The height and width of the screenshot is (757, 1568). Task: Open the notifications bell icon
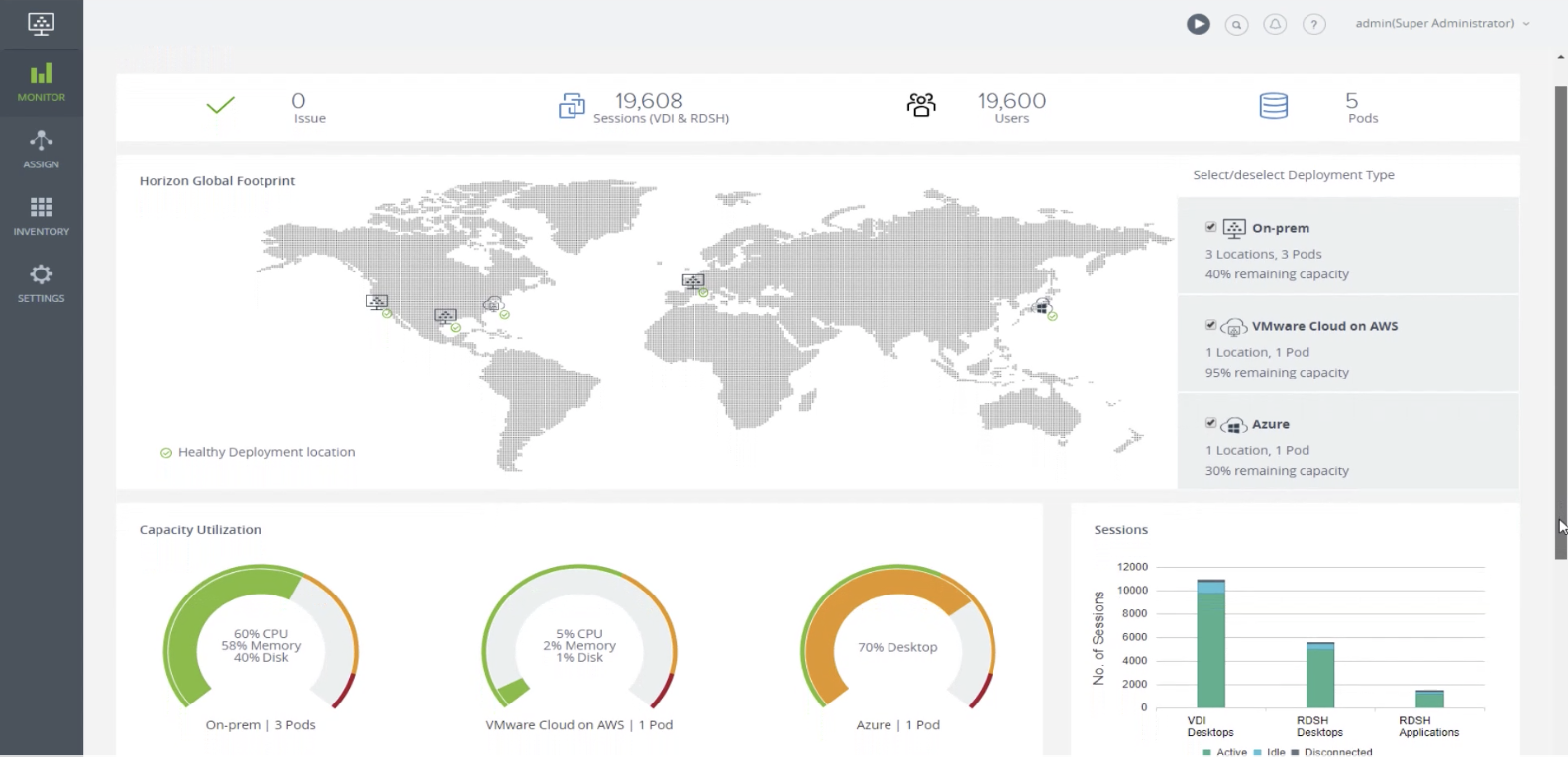coord(1275,24)
